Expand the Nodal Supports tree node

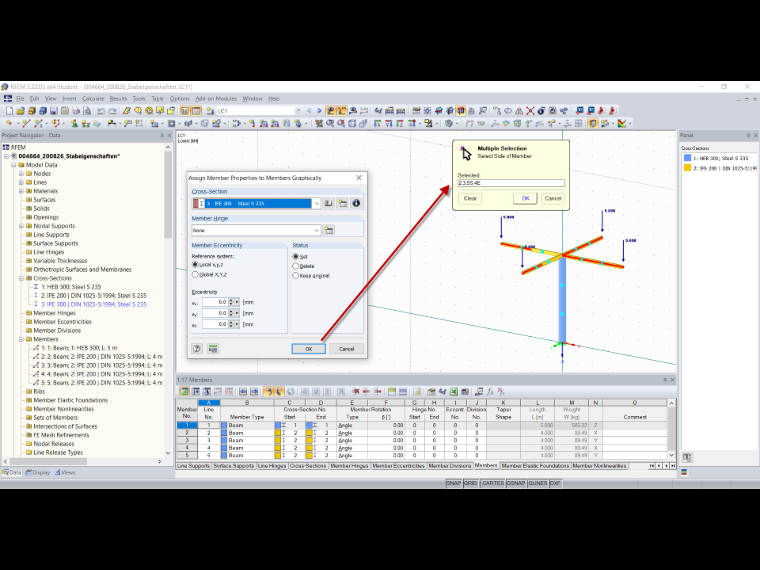[21, 226]
